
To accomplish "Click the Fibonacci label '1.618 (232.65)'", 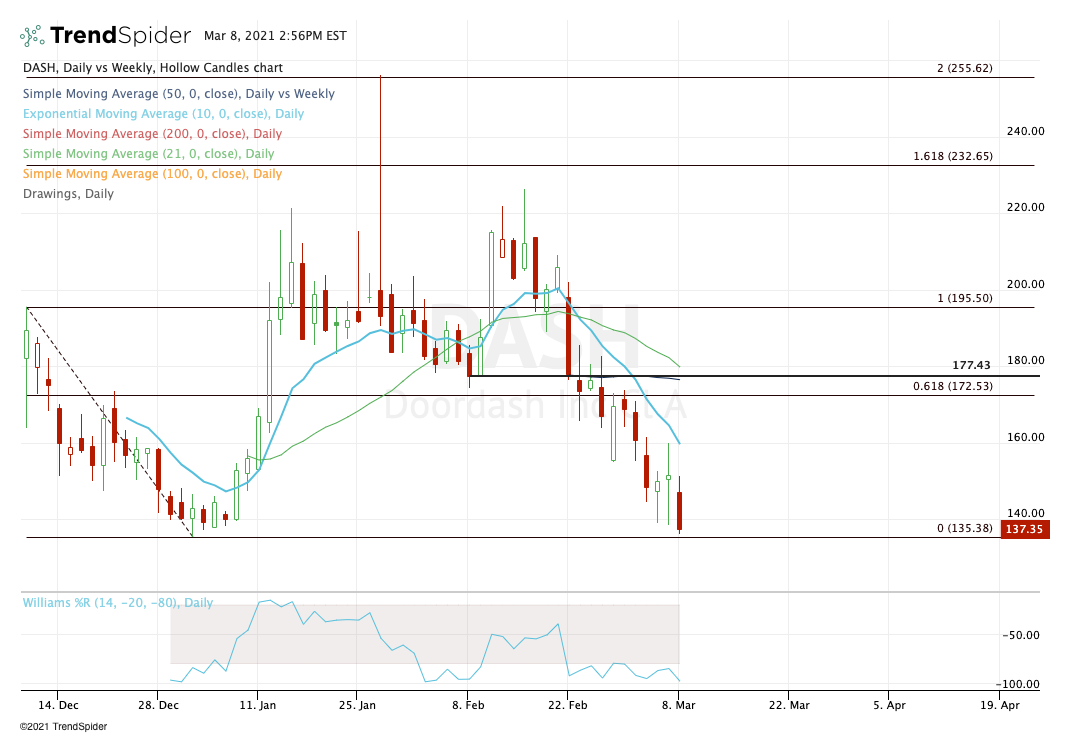I will pos(953,156).
